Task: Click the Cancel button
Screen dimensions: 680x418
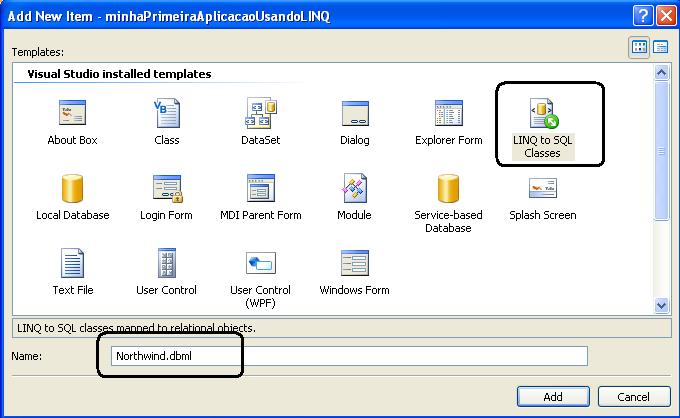Action: tap(634, 396)
